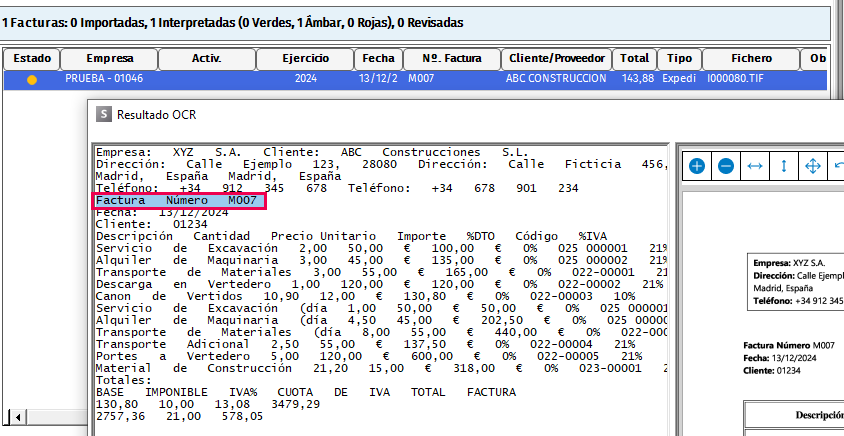Fit document to width icon
This screenshot has height=436, width=844.
point(755,166)
